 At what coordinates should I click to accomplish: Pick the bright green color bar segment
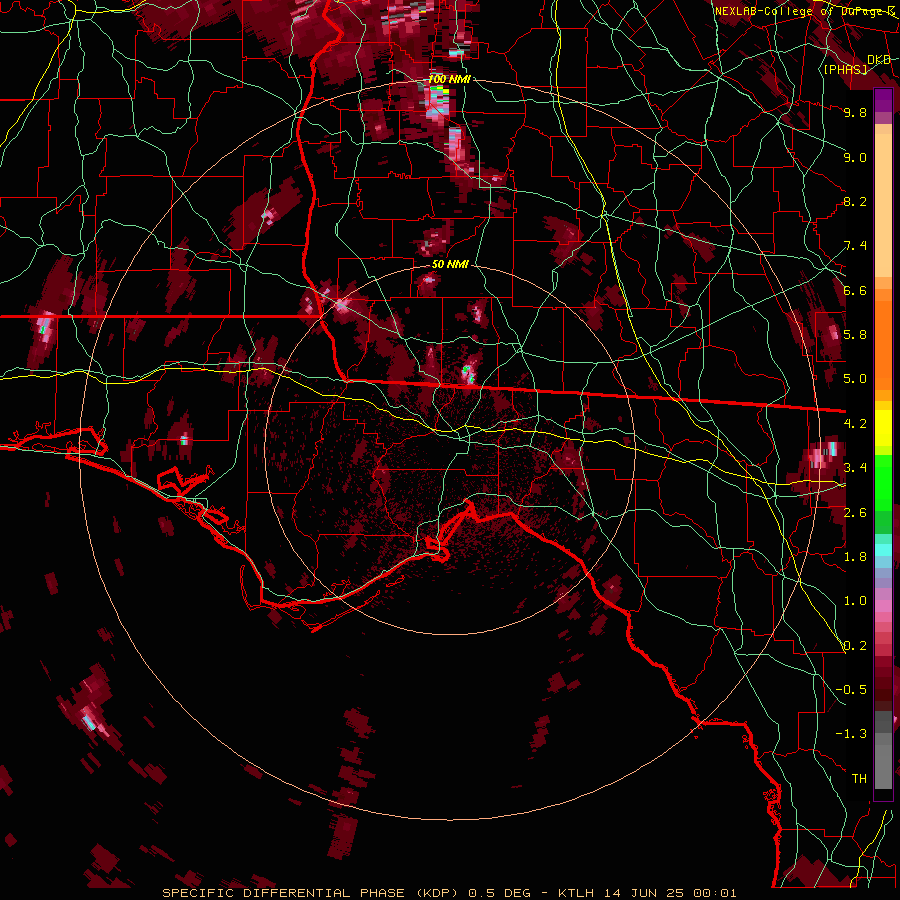point(883,482)
